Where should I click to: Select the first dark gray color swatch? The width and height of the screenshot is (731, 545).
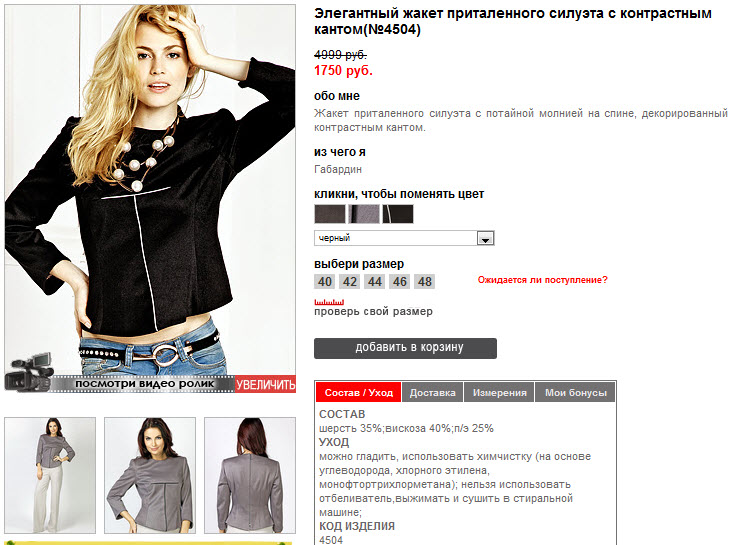point(330,214)
